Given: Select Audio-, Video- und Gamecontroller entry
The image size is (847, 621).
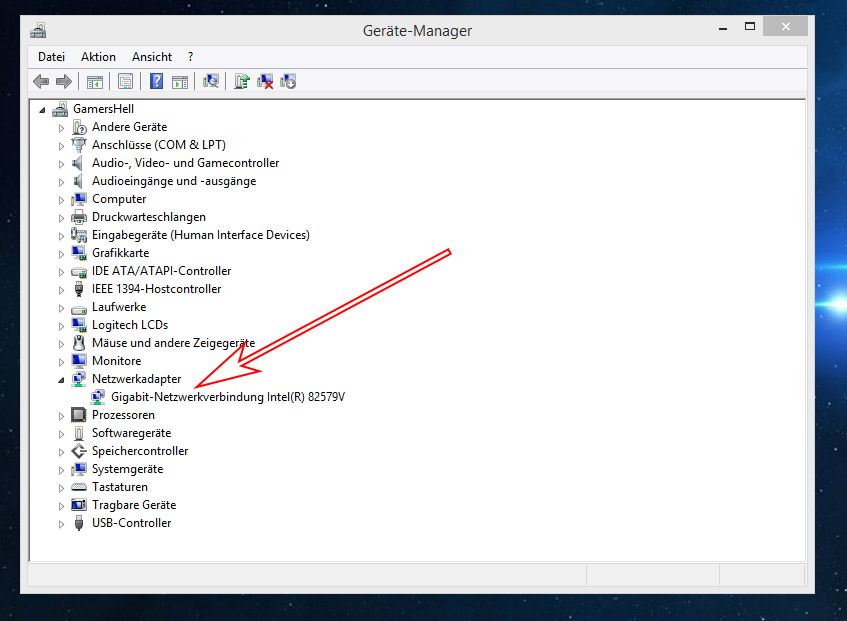Looking at the screenshot, I should [x=185, y=163].
